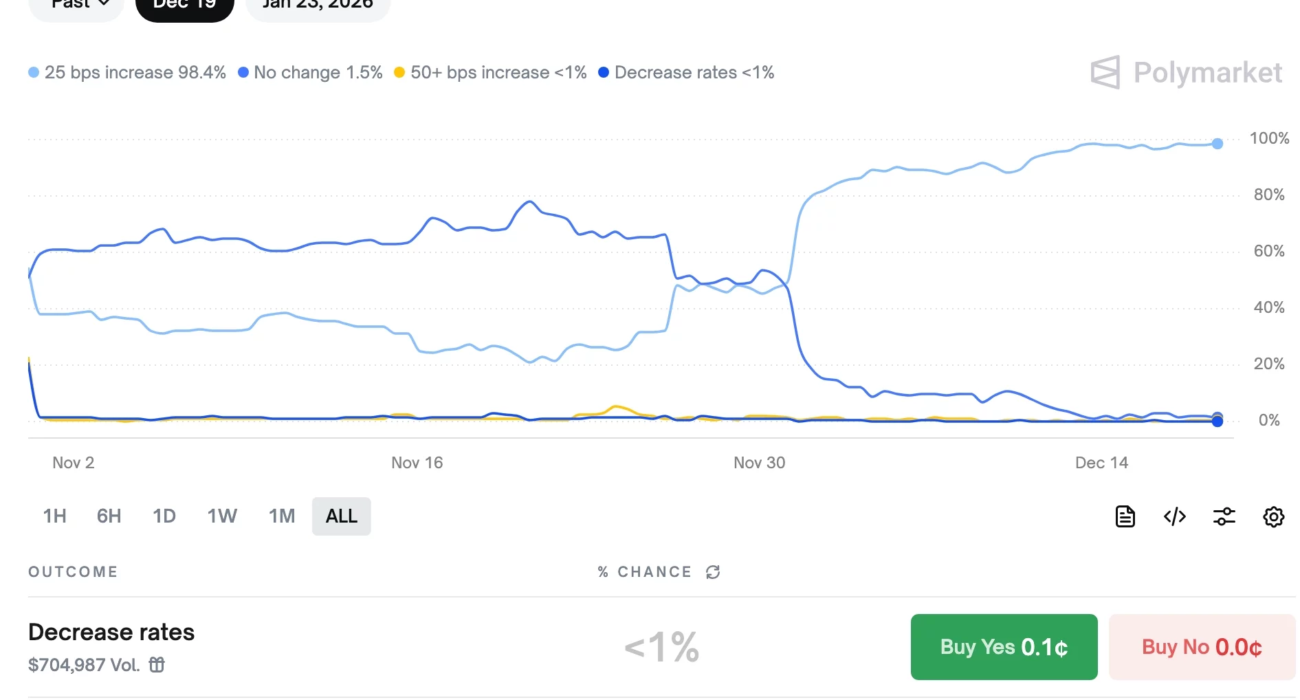Expand the Past dropdown
1300x700 pixels.
(80, 5)
